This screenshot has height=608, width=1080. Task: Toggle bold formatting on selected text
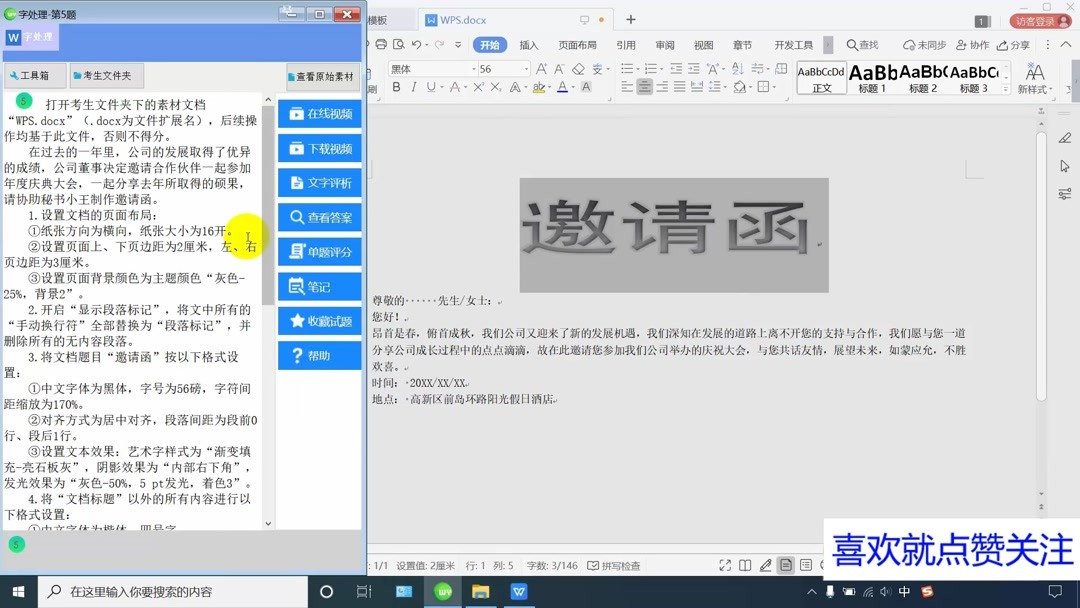397,86
